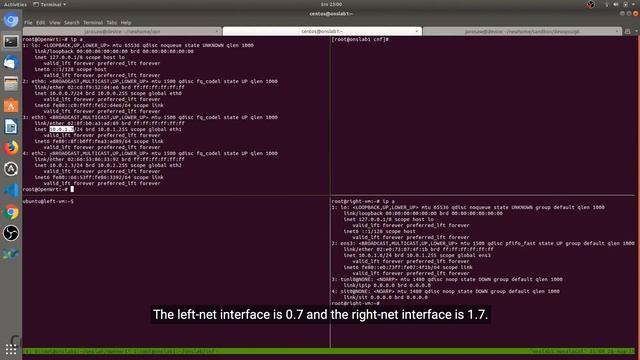The image size is (640, 360).
Task: Open the Edit menu
Action: (40, 22)
